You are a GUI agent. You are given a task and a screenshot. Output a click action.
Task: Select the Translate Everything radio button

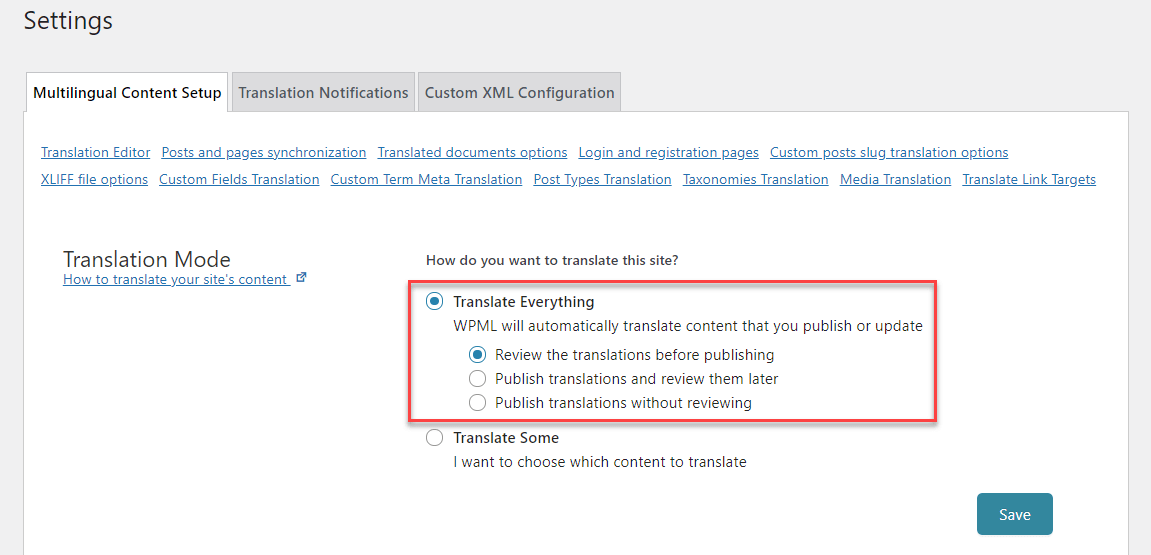[435, 302]
